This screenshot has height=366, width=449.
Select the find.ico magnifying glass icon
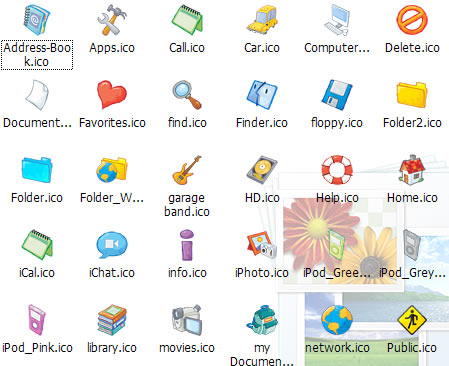[187, 95]
